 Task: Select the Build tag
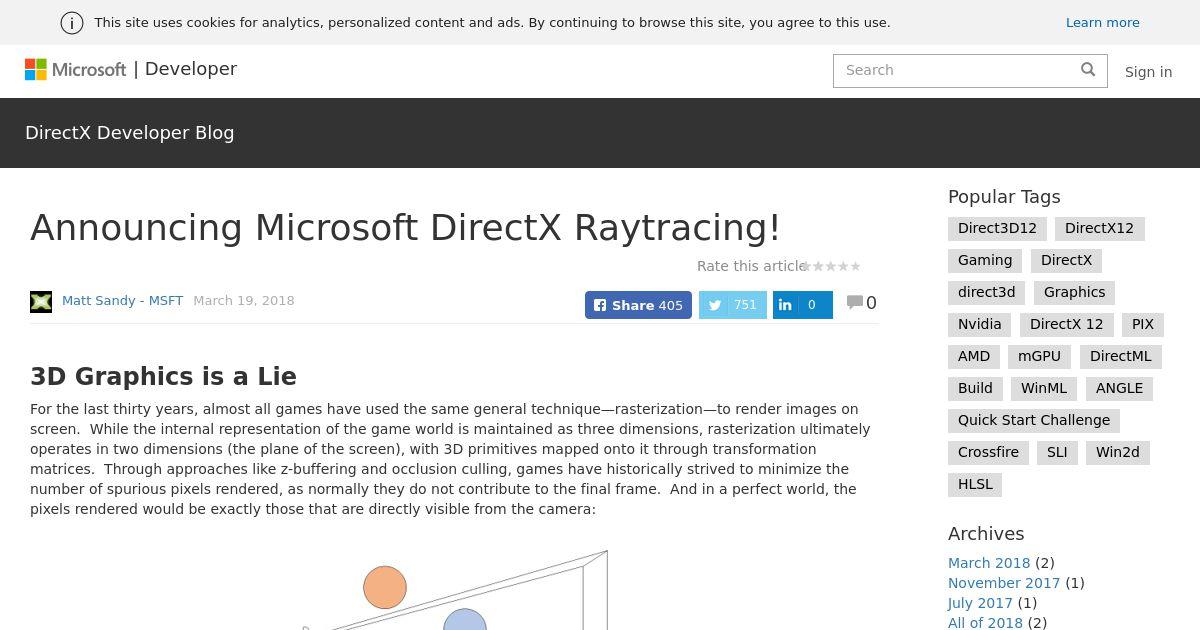tap(975, 388)
